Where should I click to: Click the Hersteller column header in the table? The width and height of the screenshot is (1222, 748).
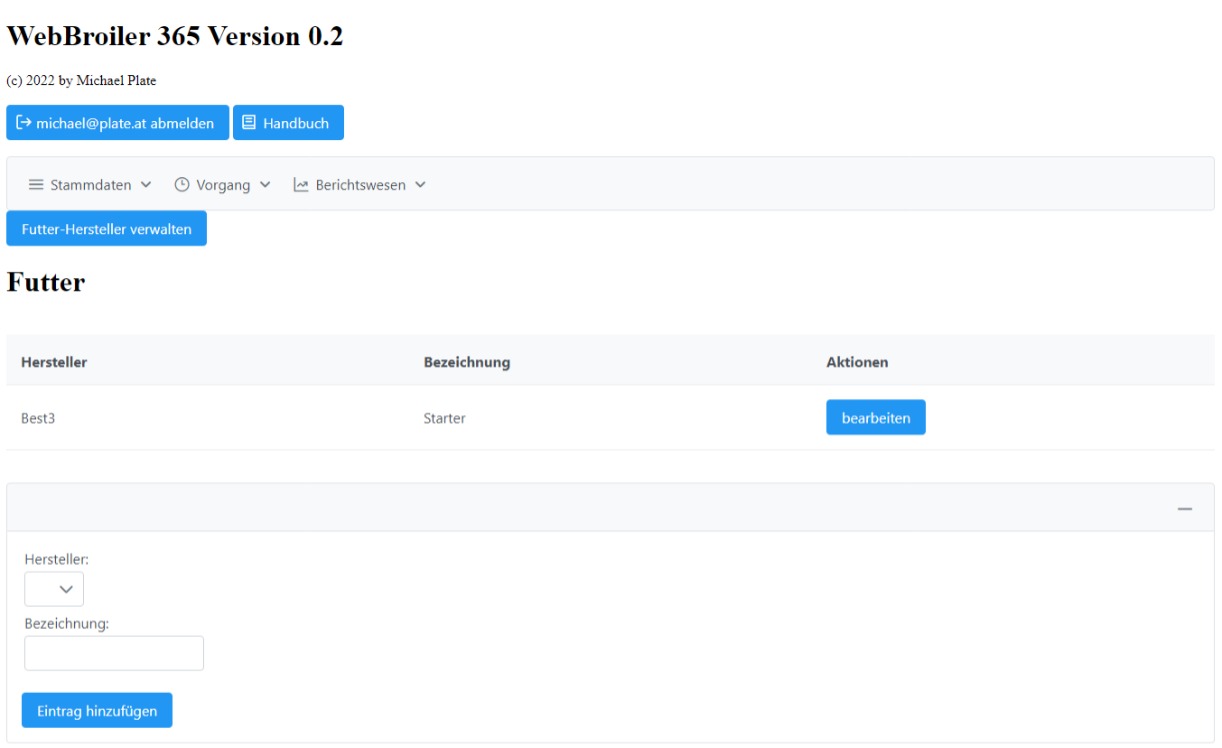[53, 362]
